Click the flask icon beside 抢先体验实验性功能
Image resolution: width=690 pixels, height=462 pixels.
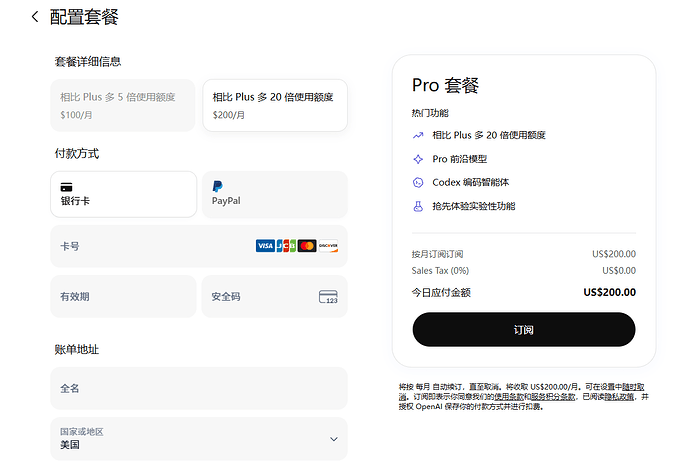pyautogui.click(x=418, y=206)
